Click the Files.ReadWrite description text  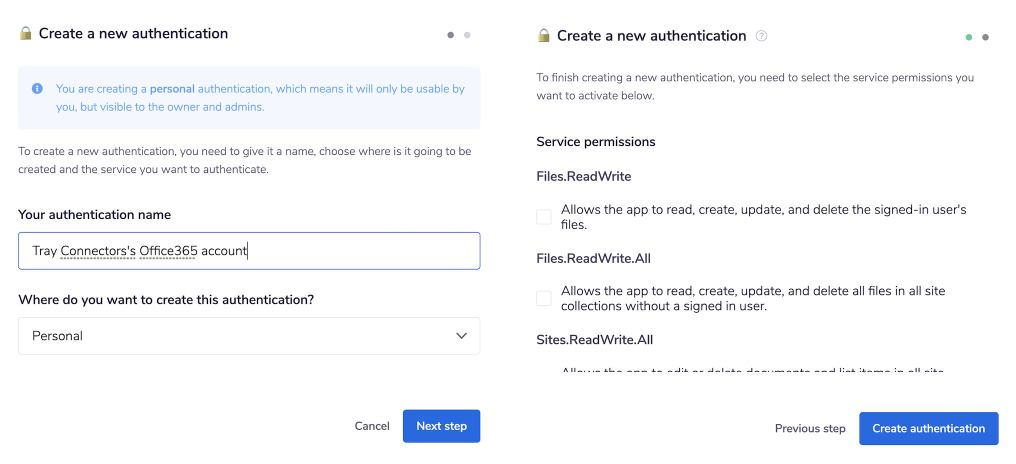(764, 217)
